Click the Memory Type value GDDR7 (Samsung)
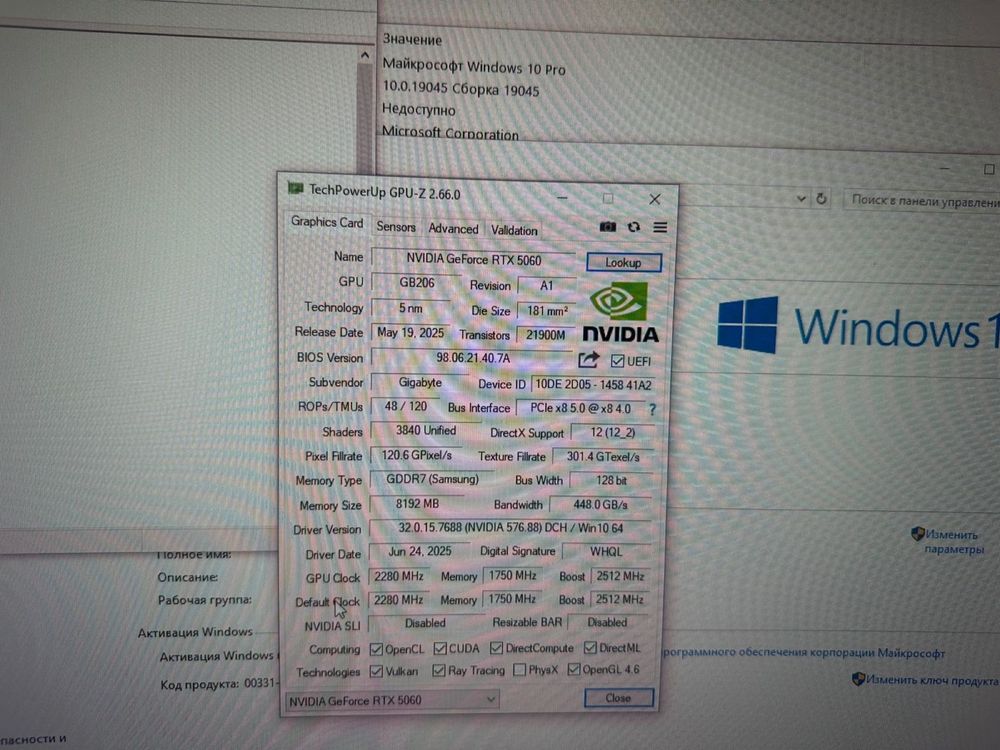Image resolution: width=1000 pixels, height=750 pixels. (432, 479)
